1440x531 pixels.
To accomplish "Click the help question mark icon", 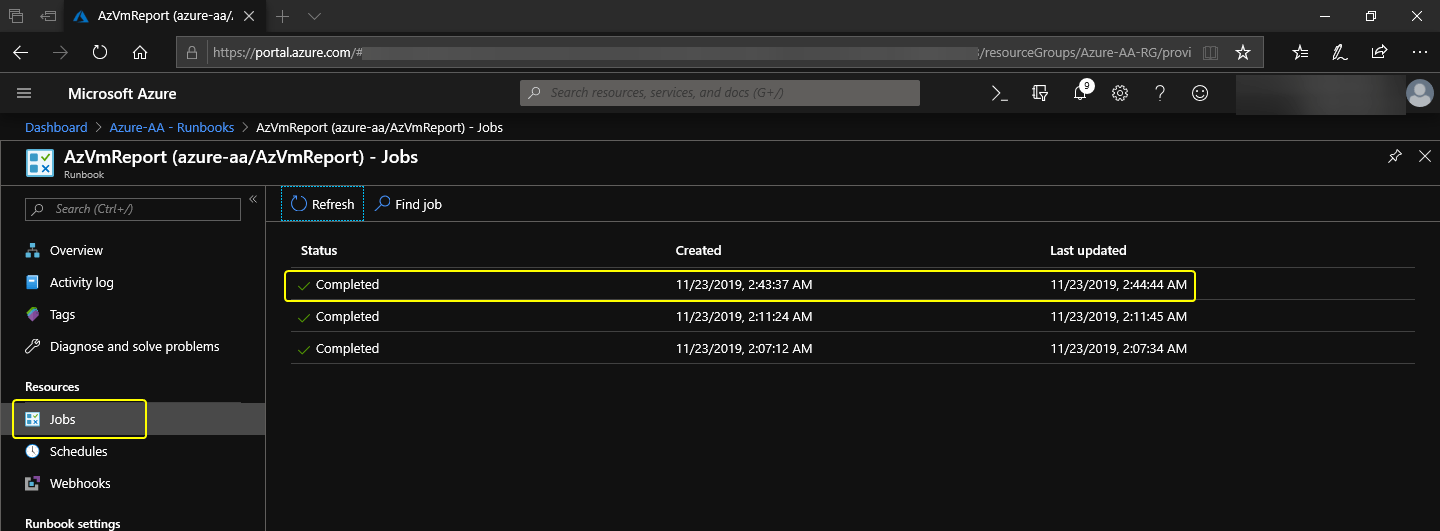I will pos(1160,93).
